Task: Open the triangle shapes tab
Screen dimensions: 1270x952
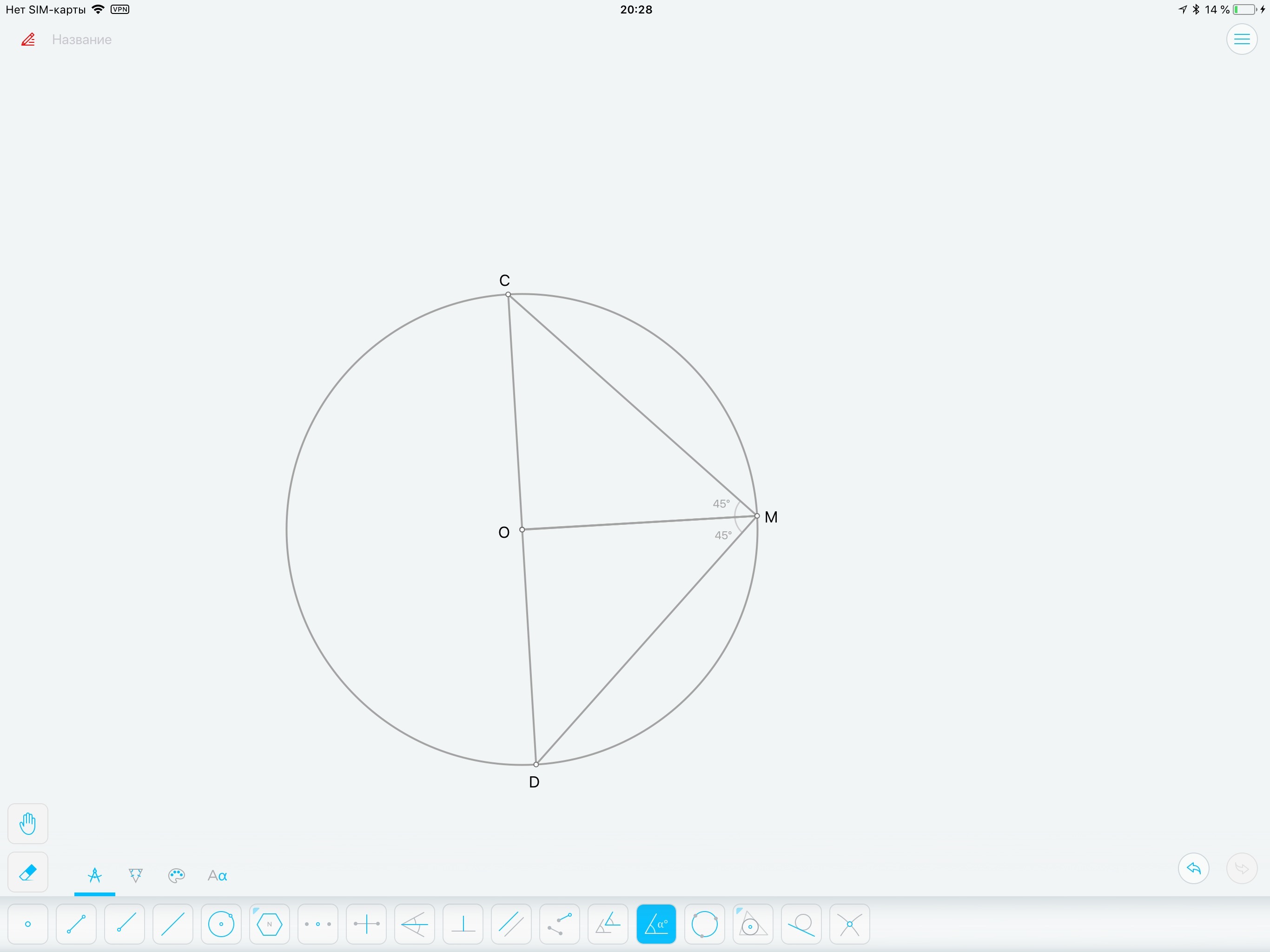Action: tap(135, 876)
